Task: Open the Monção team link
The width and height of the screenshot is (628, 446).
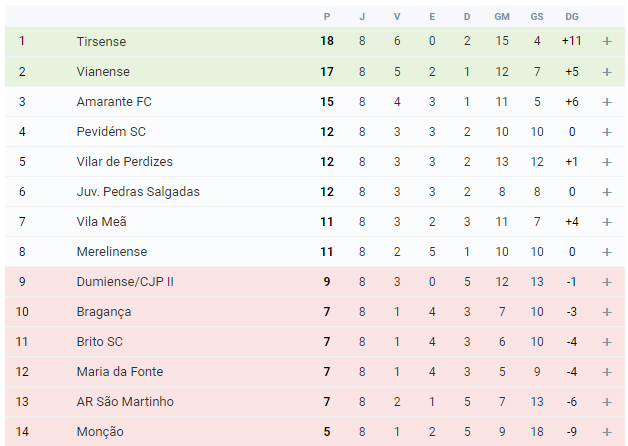Action: pos(100,432)
